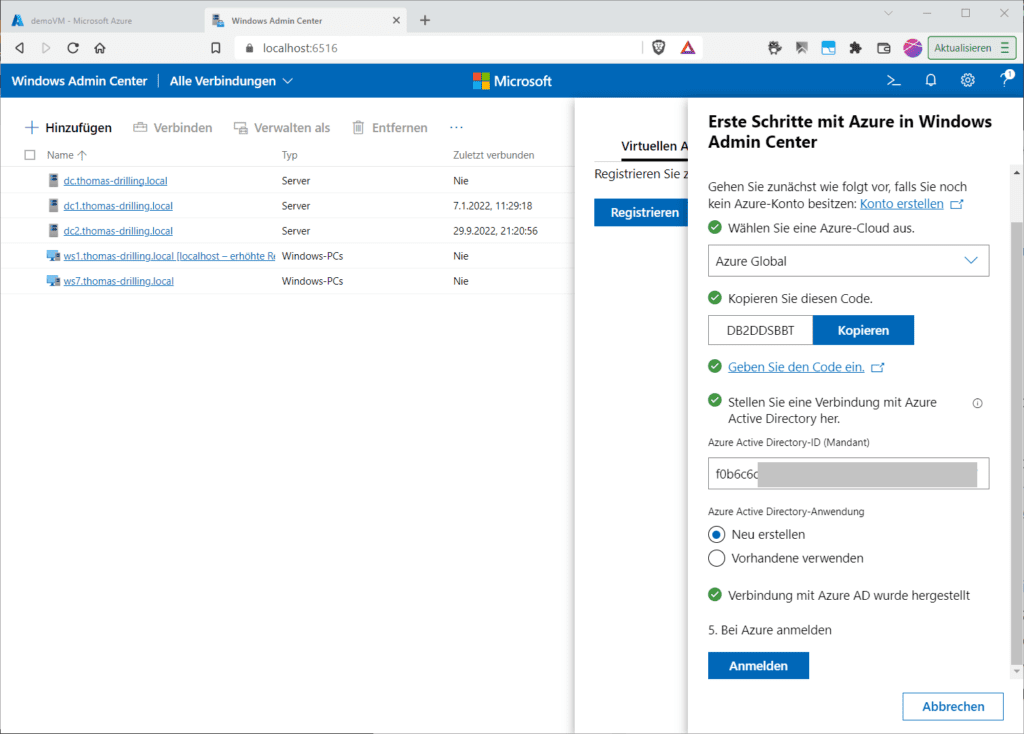Image resolution: width=1024 pixels, height=734 pixels.
Task: Click the Brave Rewards triangle icon
Action: [688, 48]
